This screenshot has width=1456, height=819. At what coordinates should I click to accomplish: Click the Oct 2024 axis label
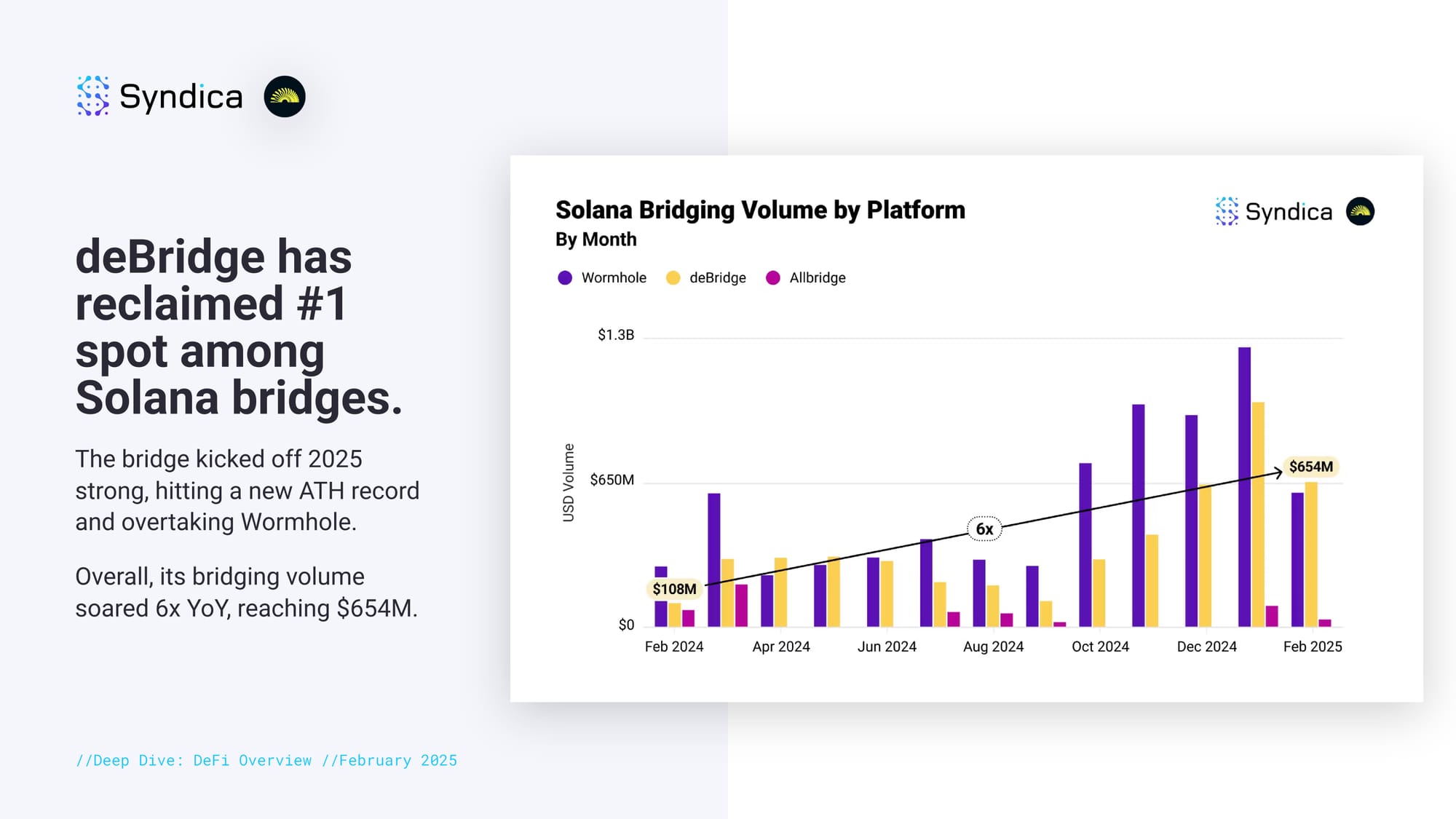(x=1100, y=646)
